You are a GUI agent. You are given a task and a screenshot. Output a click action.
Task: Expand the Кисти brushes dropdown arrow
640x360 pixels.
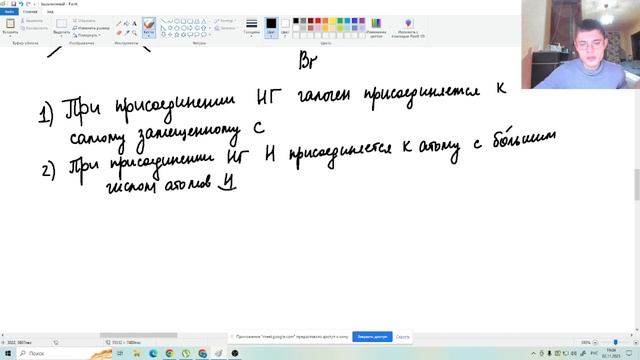click(149, 36)
